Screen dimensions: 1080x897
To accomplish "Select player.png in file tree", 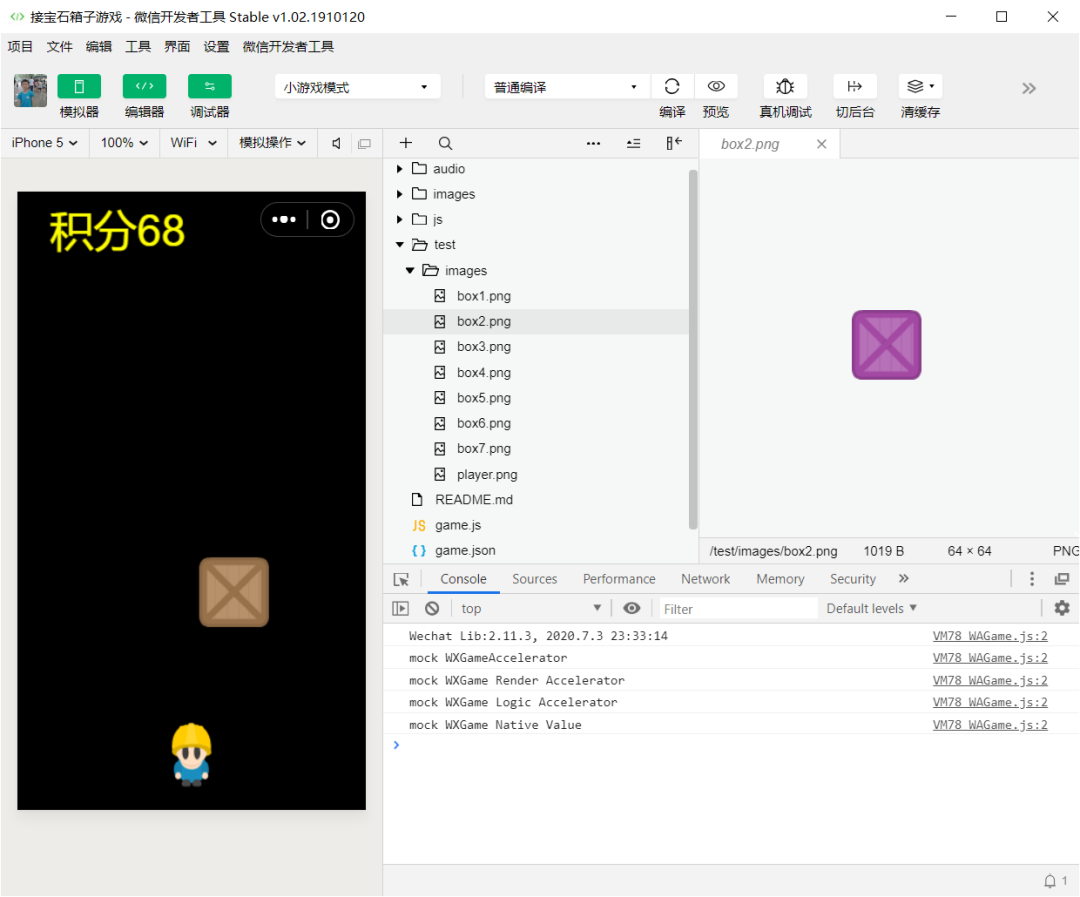I will point(487,475).
